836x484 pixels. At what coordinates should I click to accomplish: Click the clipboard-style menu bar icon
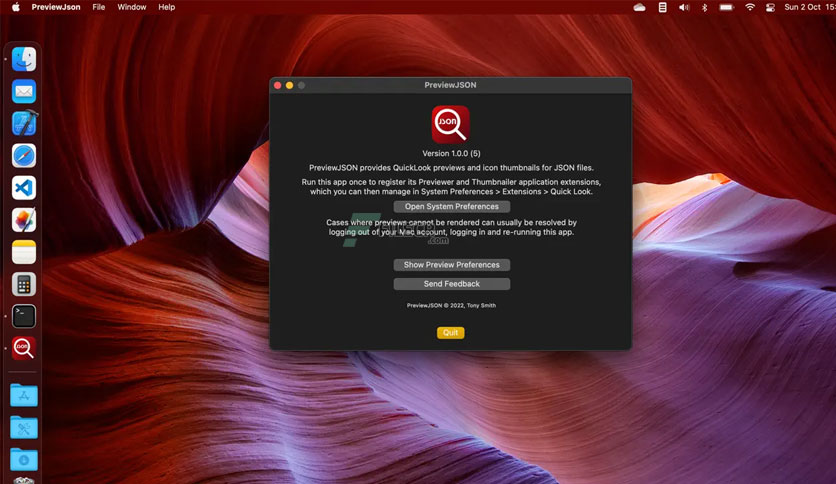(x=662, y=7)
